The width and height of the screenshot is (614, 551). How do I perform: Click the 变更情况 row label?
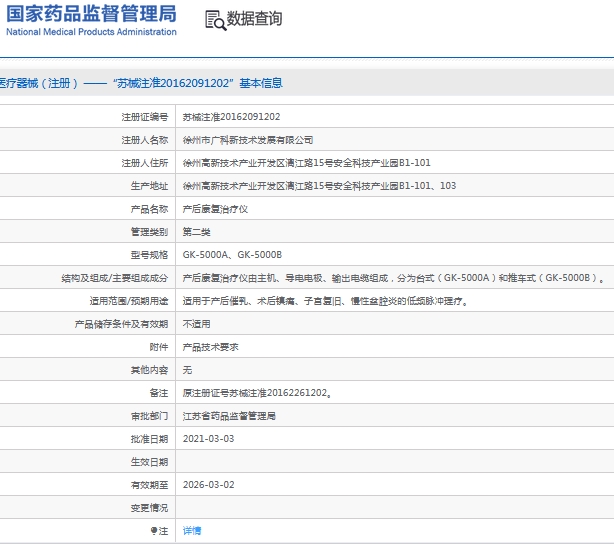coord(149,508)
